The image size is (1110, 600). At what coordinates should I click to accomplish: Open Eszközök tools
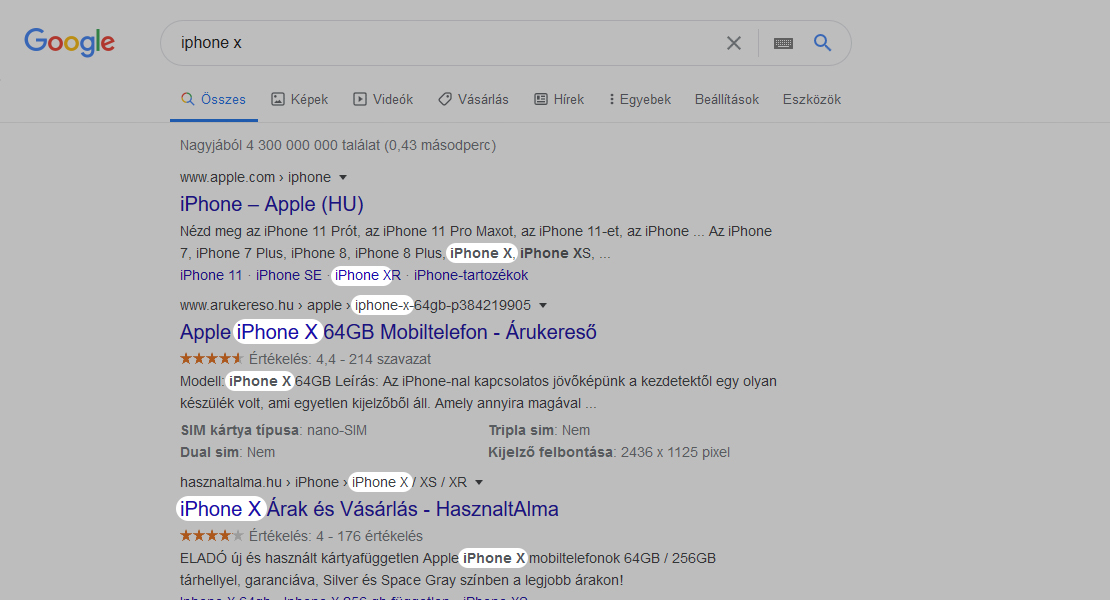tap(811, 100)
